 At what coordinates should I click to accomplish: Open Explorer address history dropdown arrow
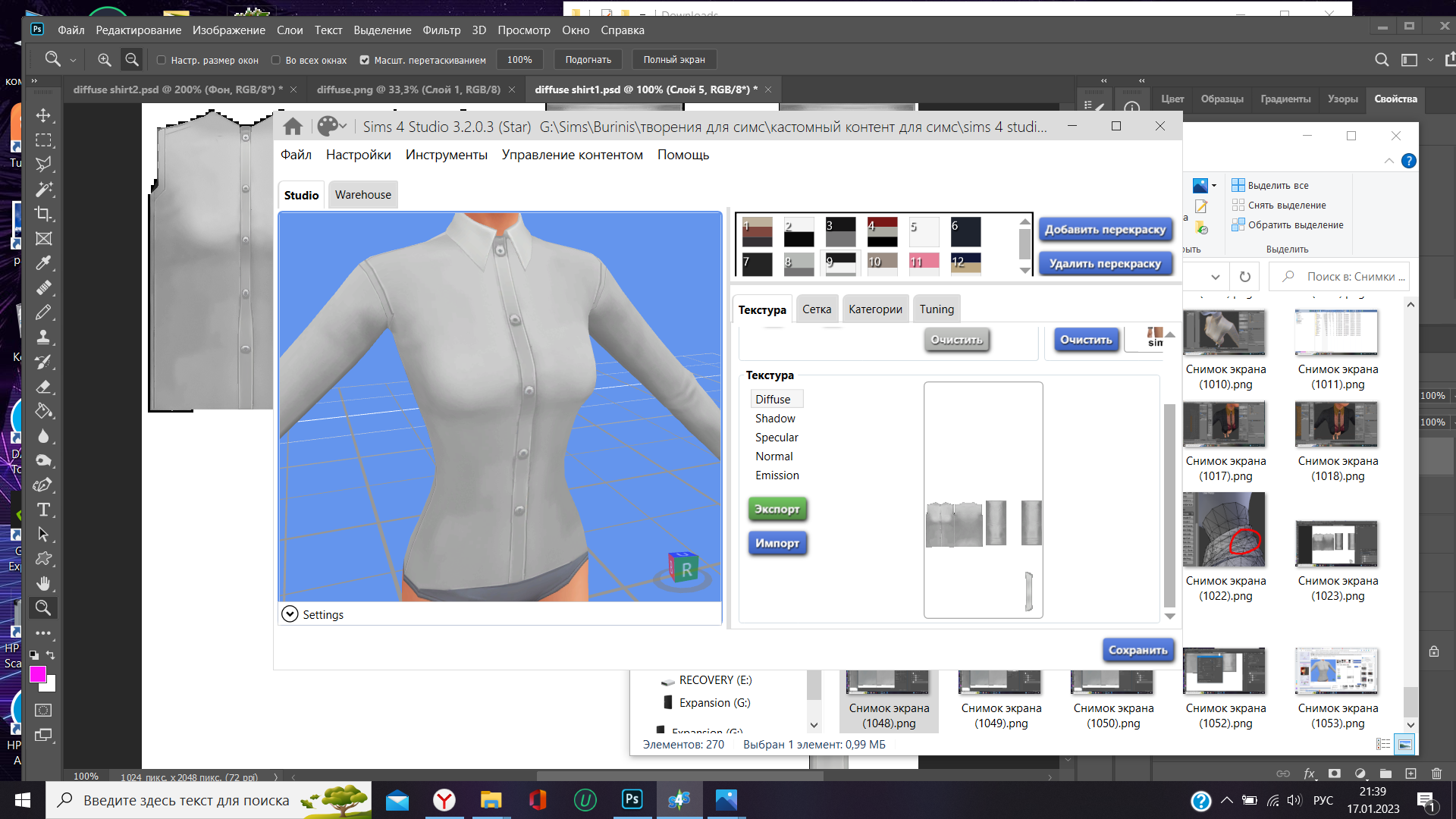point(1216,277)
